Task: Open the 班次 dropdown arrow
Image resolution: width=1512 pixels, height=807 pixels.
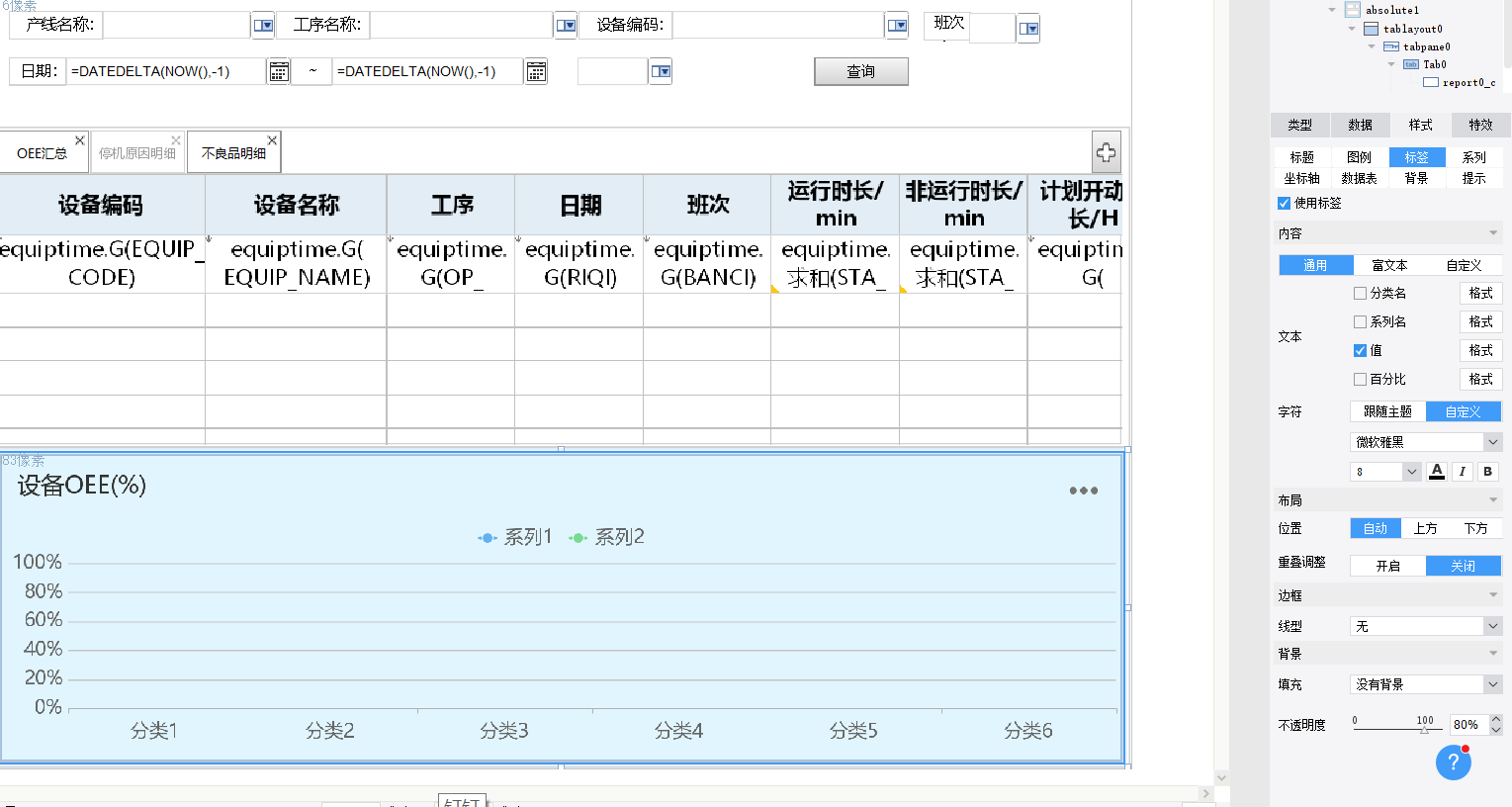Action: pos(1028,29)
